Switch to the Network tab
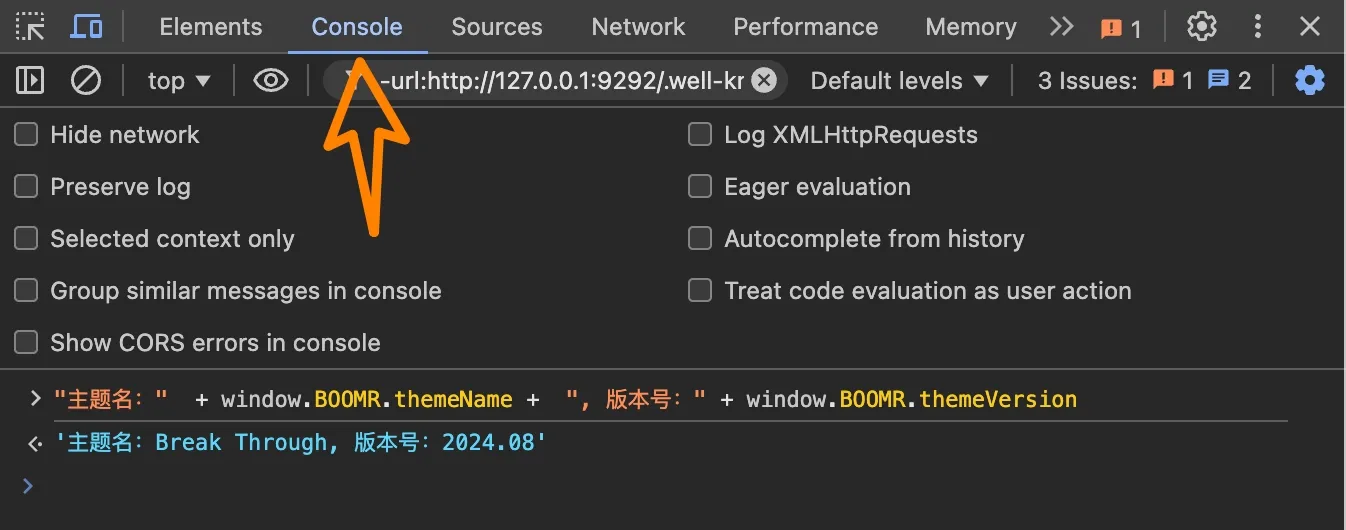1346x530 pixels. [x=638, y=27]
